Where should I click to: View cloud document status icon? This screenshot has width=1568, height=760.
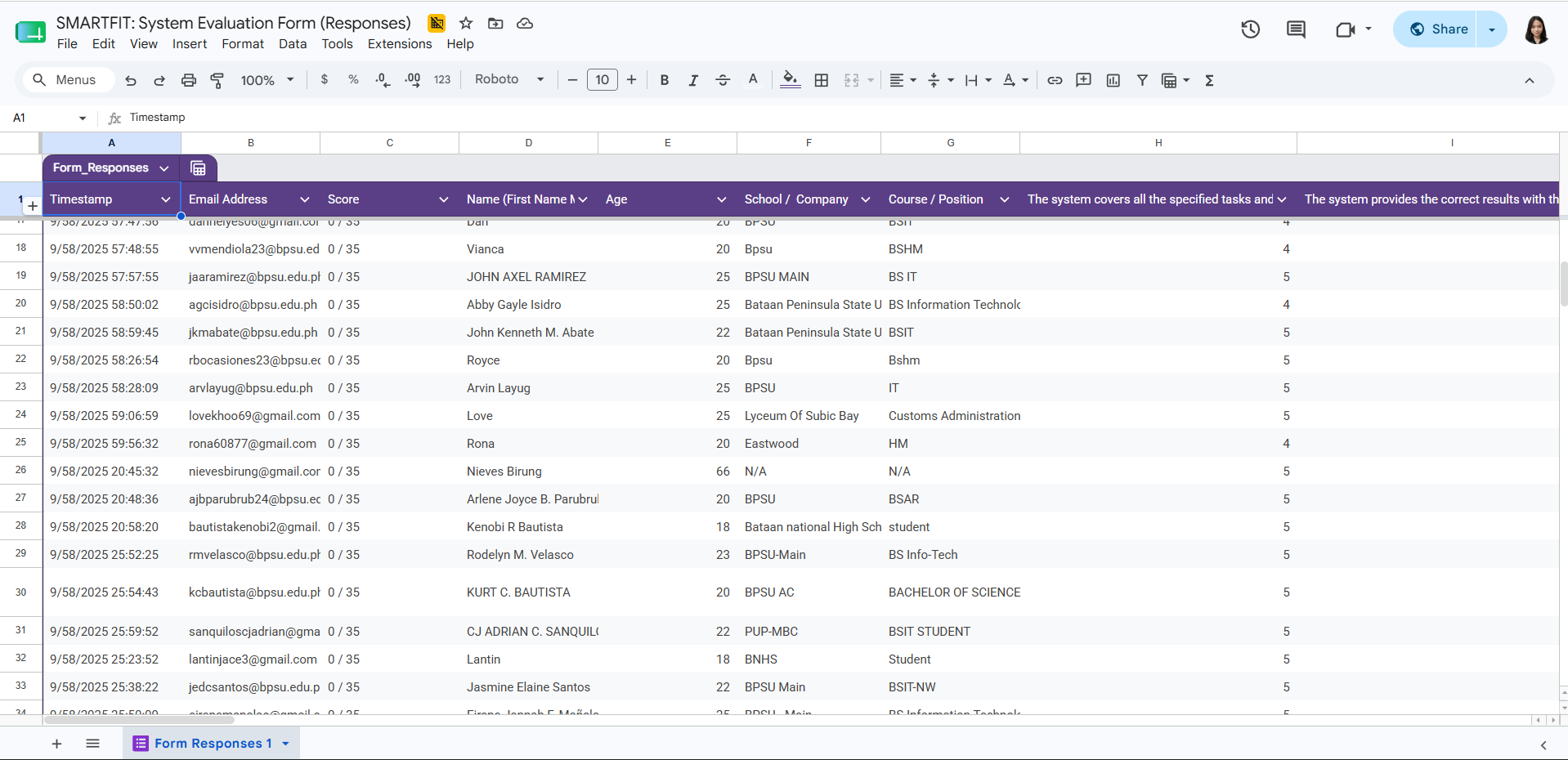tap(525, 23)
